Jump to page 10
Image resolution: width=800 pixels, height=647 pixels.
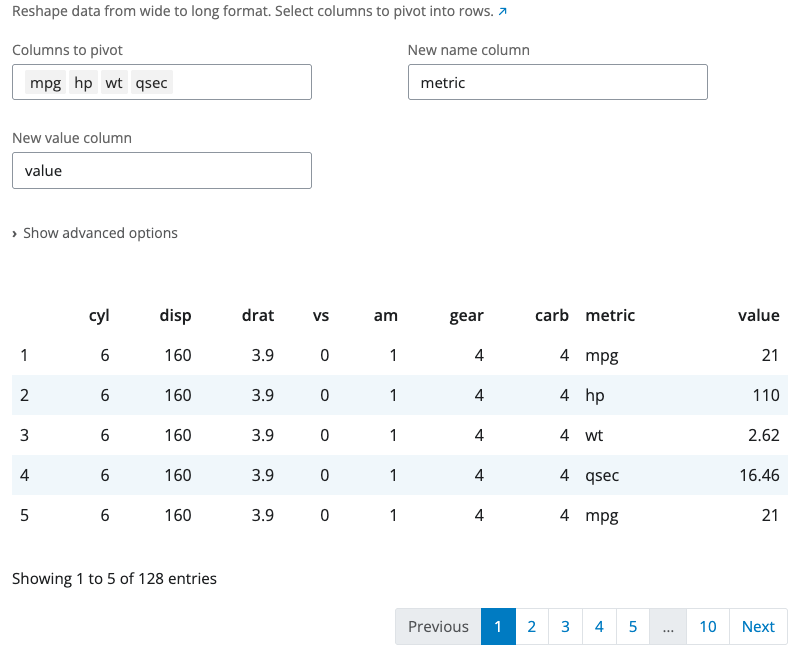point(708,626)
